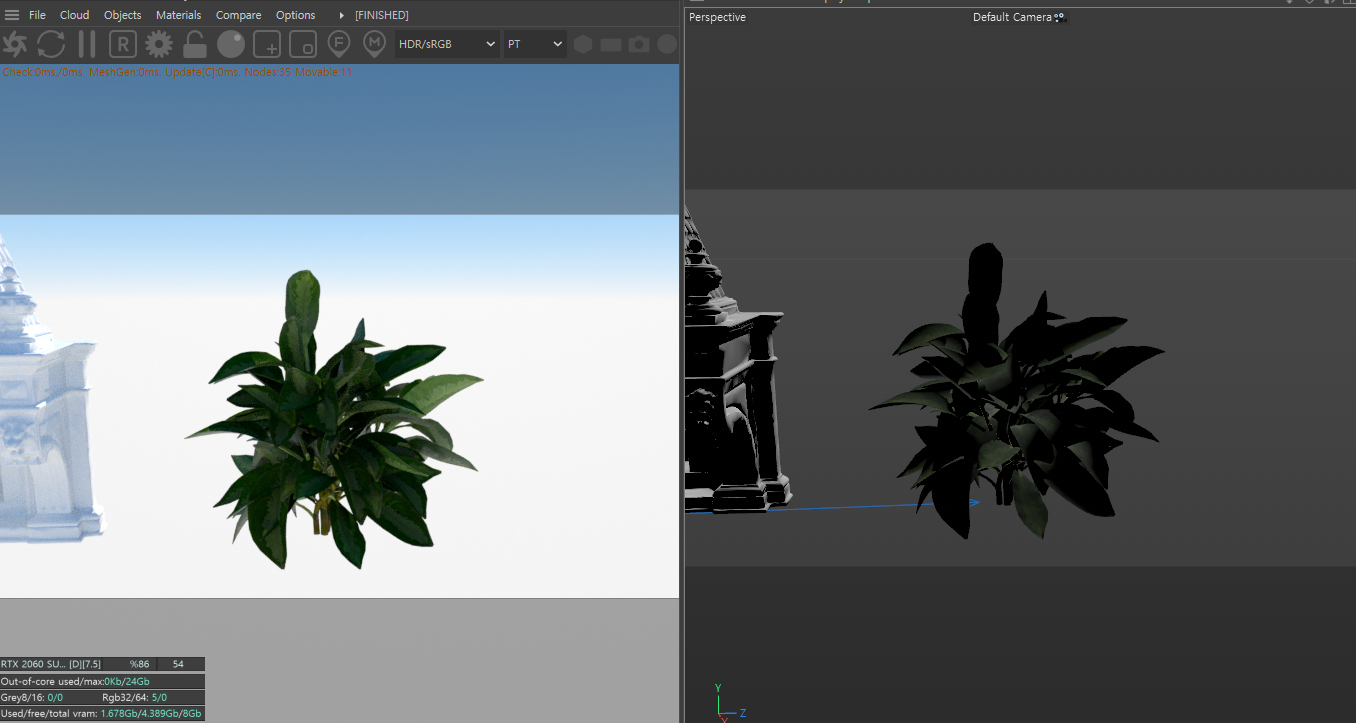Open the Materials menu
The height and width of the screenshot is (723, 1356).
(178, 15)
